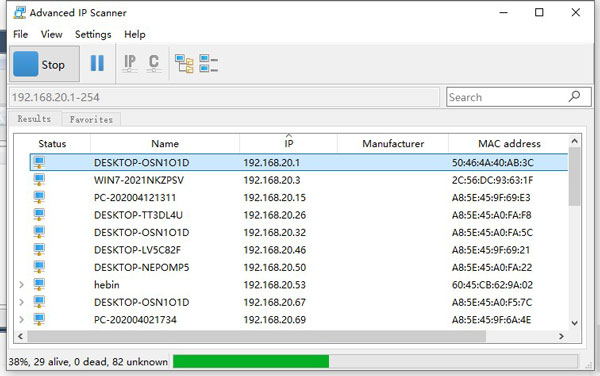Click computer icon for DESKTOP-TT3DL4U row
This screenshot has height=376, width=600.
(39, 215)
